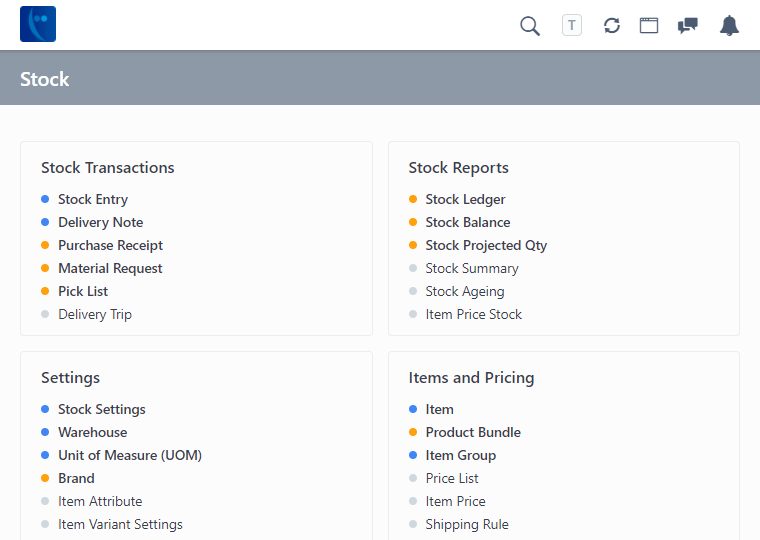Select Product Bundle link
Viewport: 760px width, 540px height.
(473, 432)
